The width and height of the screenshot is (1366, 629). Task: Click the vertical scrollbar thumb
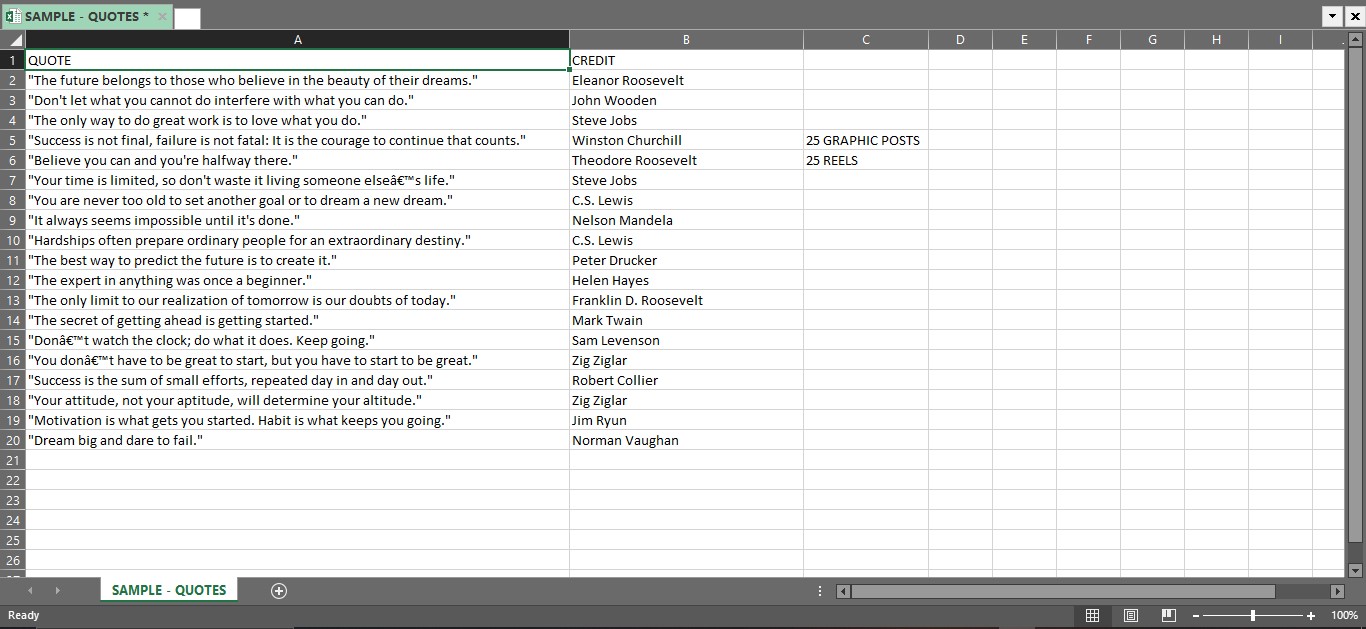pyautogui.click(x=1356, y=294)
